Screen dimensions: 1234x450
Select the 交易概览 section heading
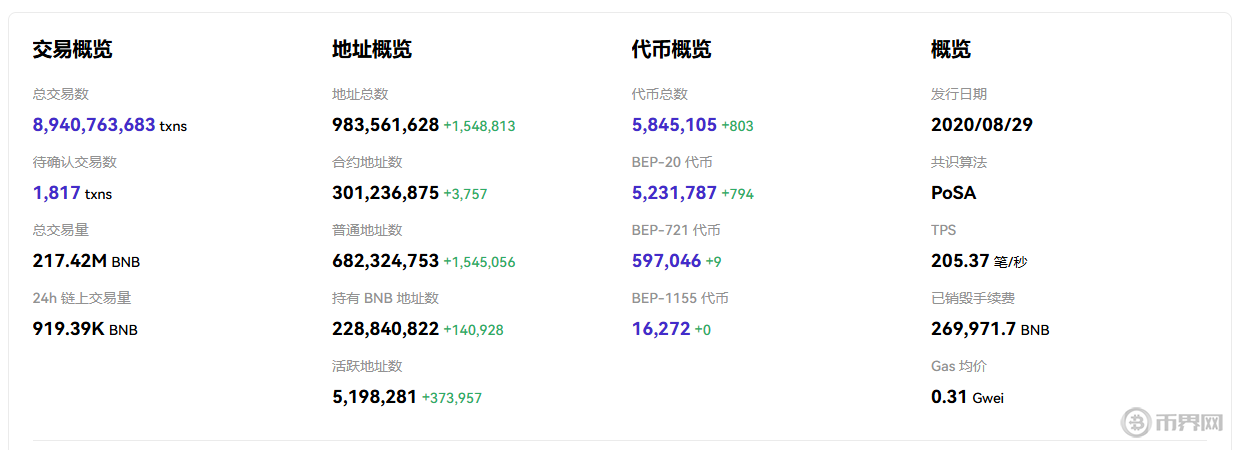point(72,49)
